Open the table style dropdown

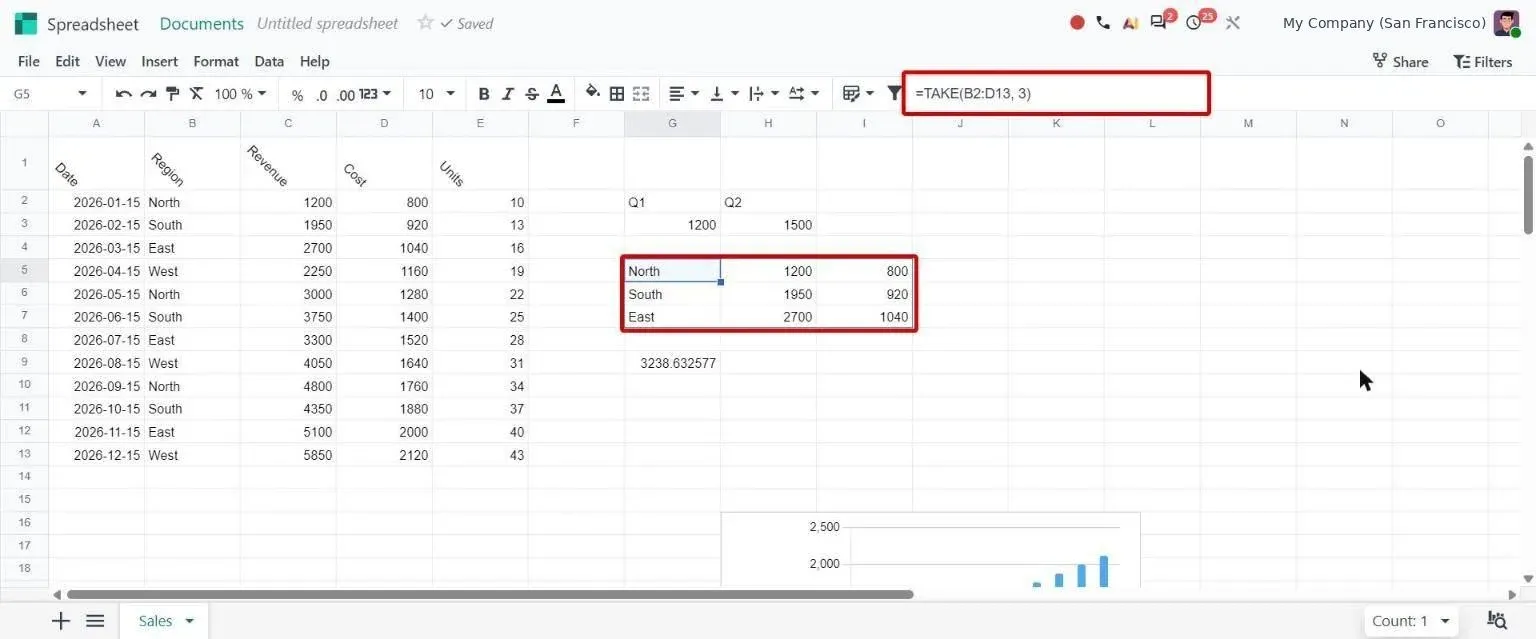coord(858,94)
